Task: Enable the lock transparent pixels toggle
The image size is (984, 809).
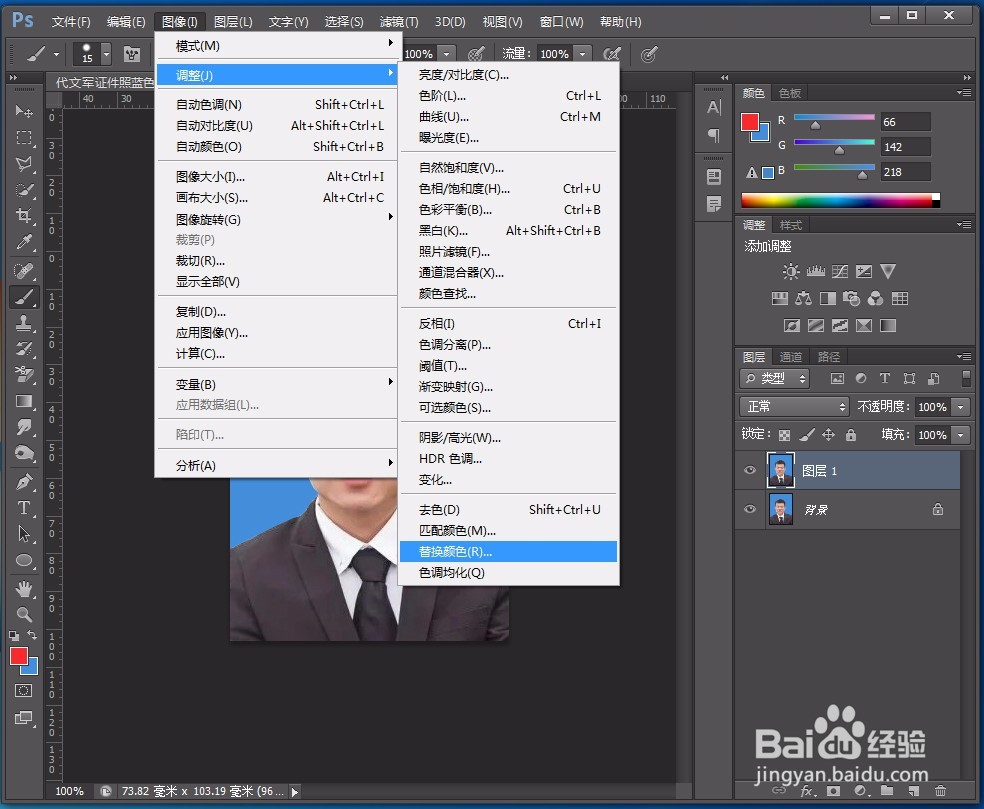Action: coord(784,435)
